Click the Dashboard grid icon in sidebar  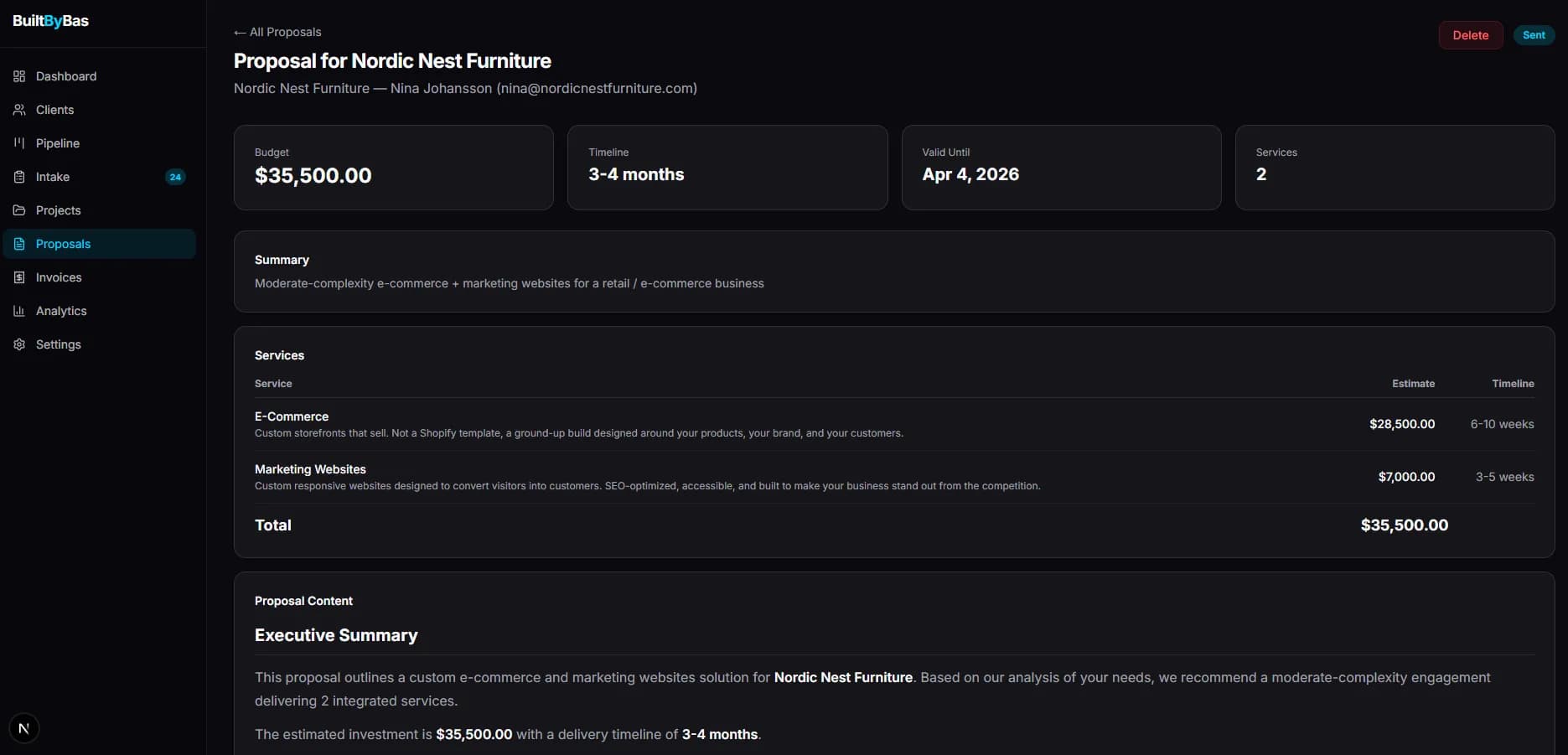click(x=19, y=76)
